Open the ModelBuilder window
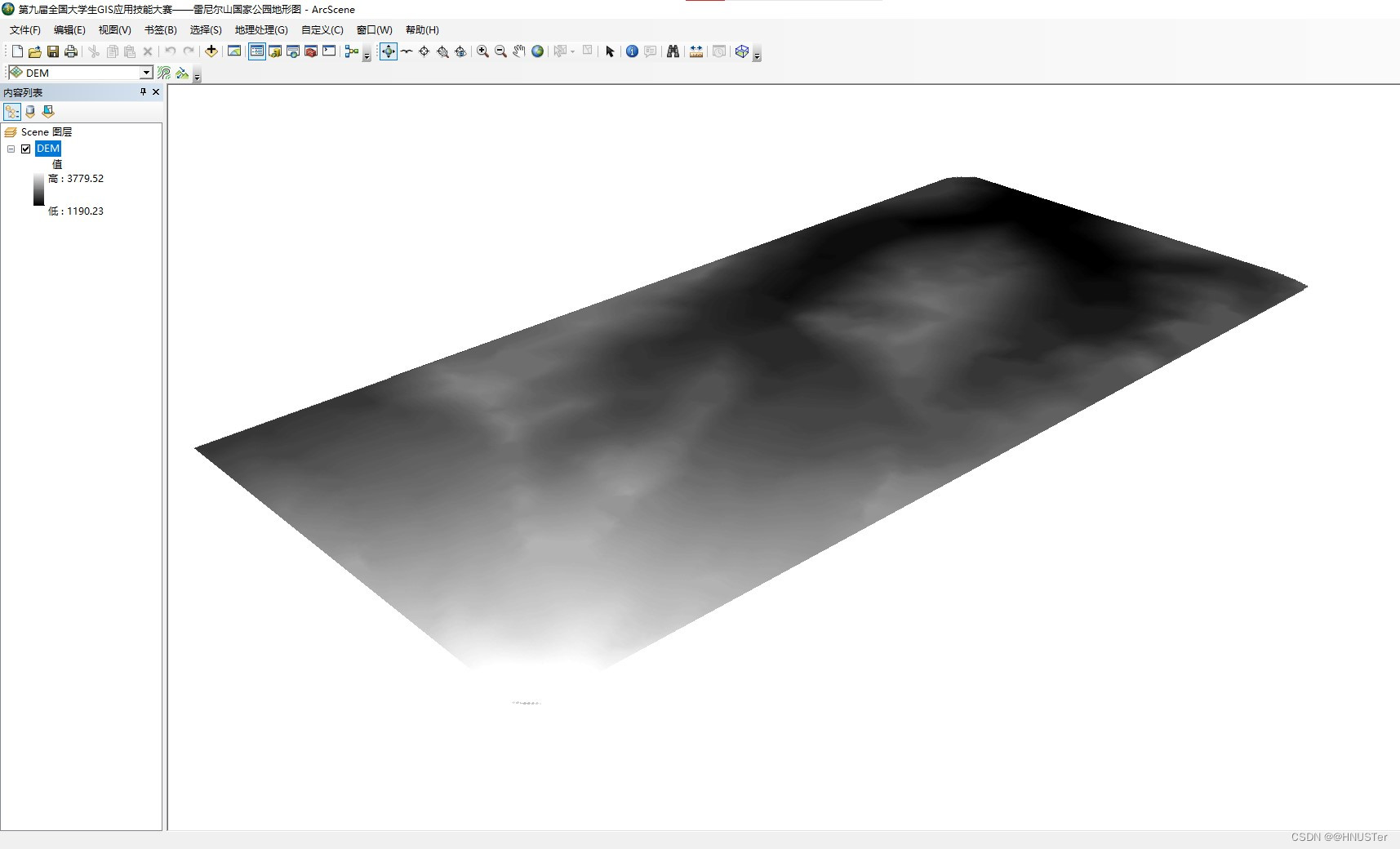Screen dimensions: 1400x849 point(352,51)
